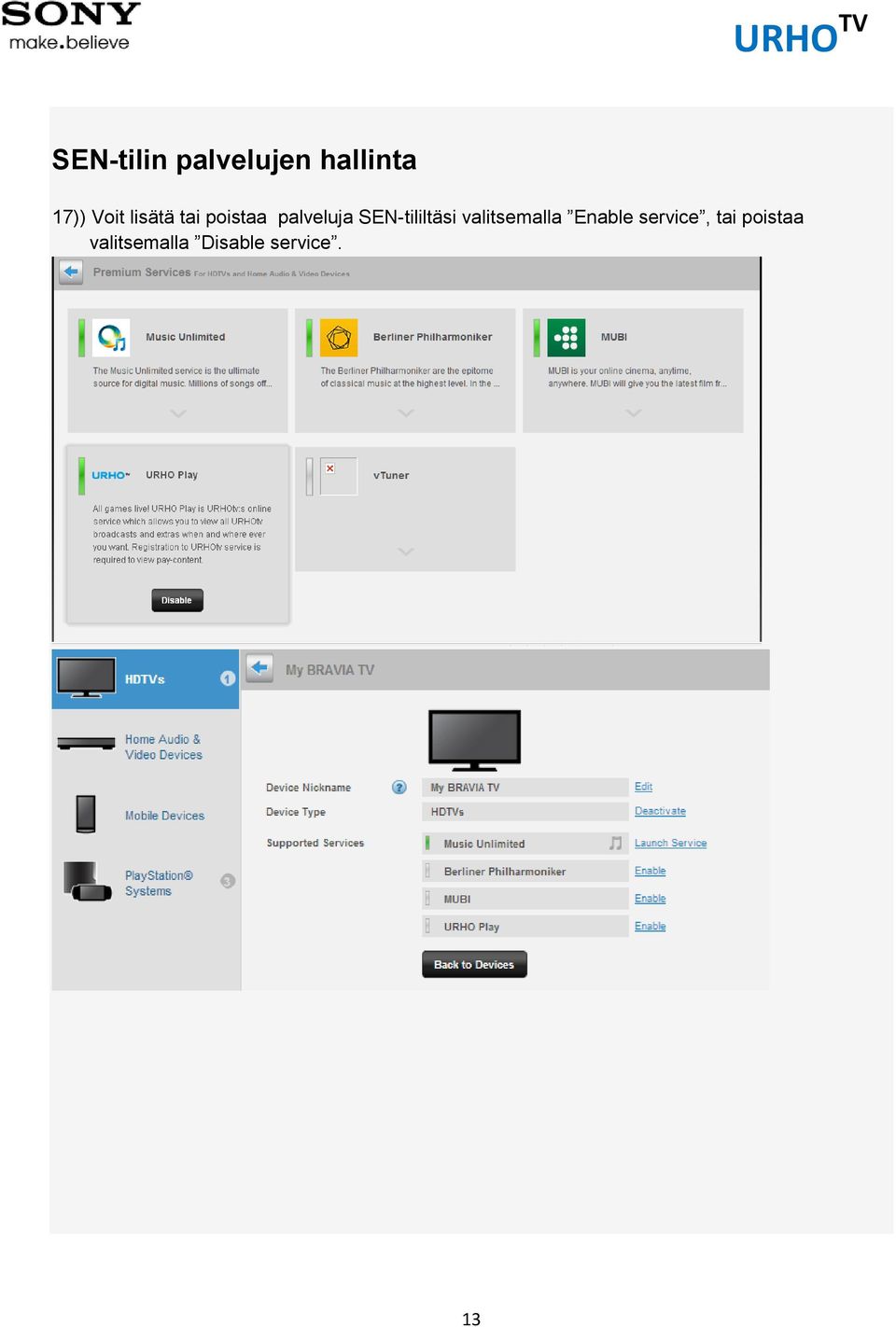Click the vTuner card title
The width and height of the screenshot is (896, 1327).
(x=391, y=475)
